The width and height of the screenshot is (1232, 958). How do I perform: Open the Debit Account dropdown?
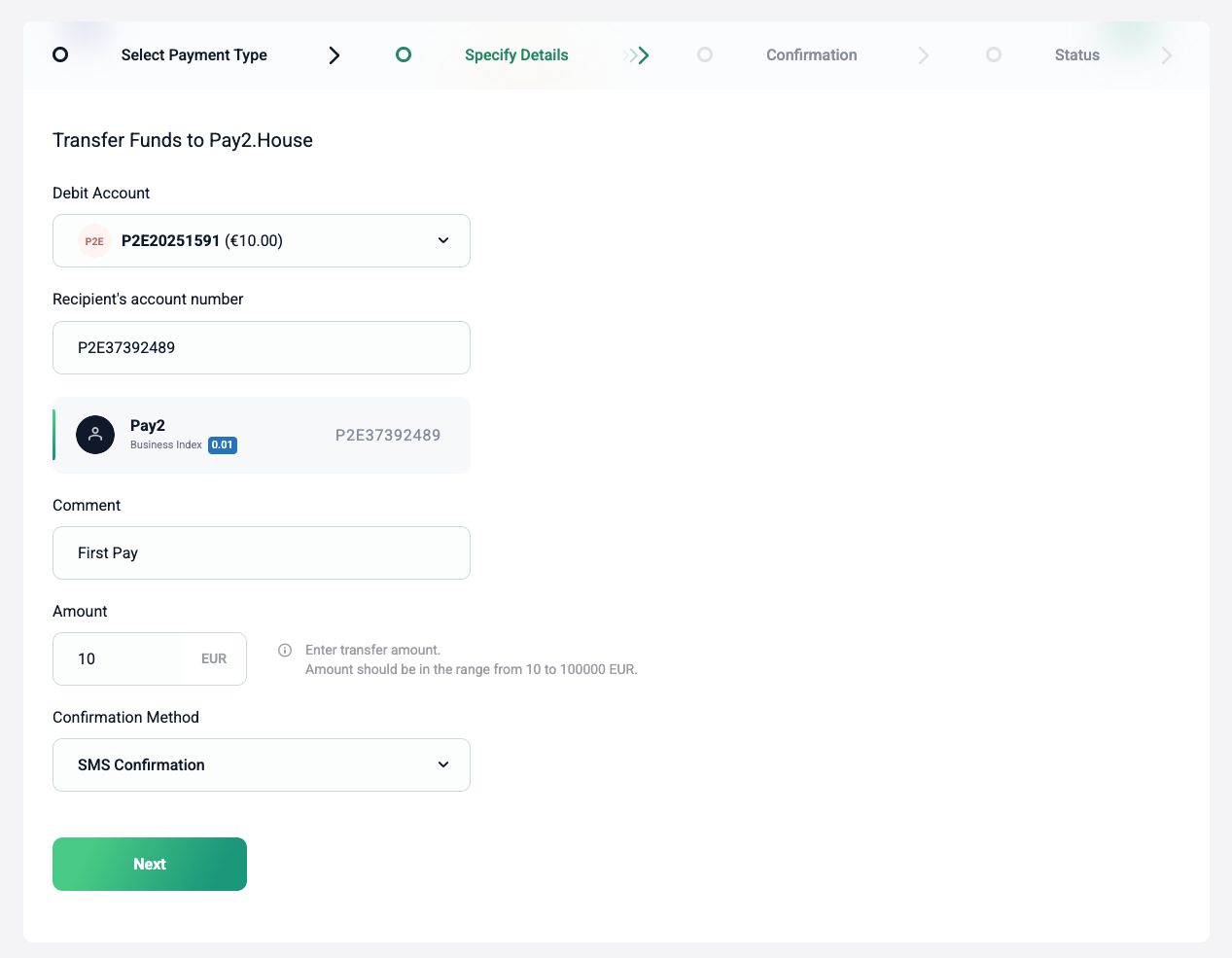click(262, 241)
